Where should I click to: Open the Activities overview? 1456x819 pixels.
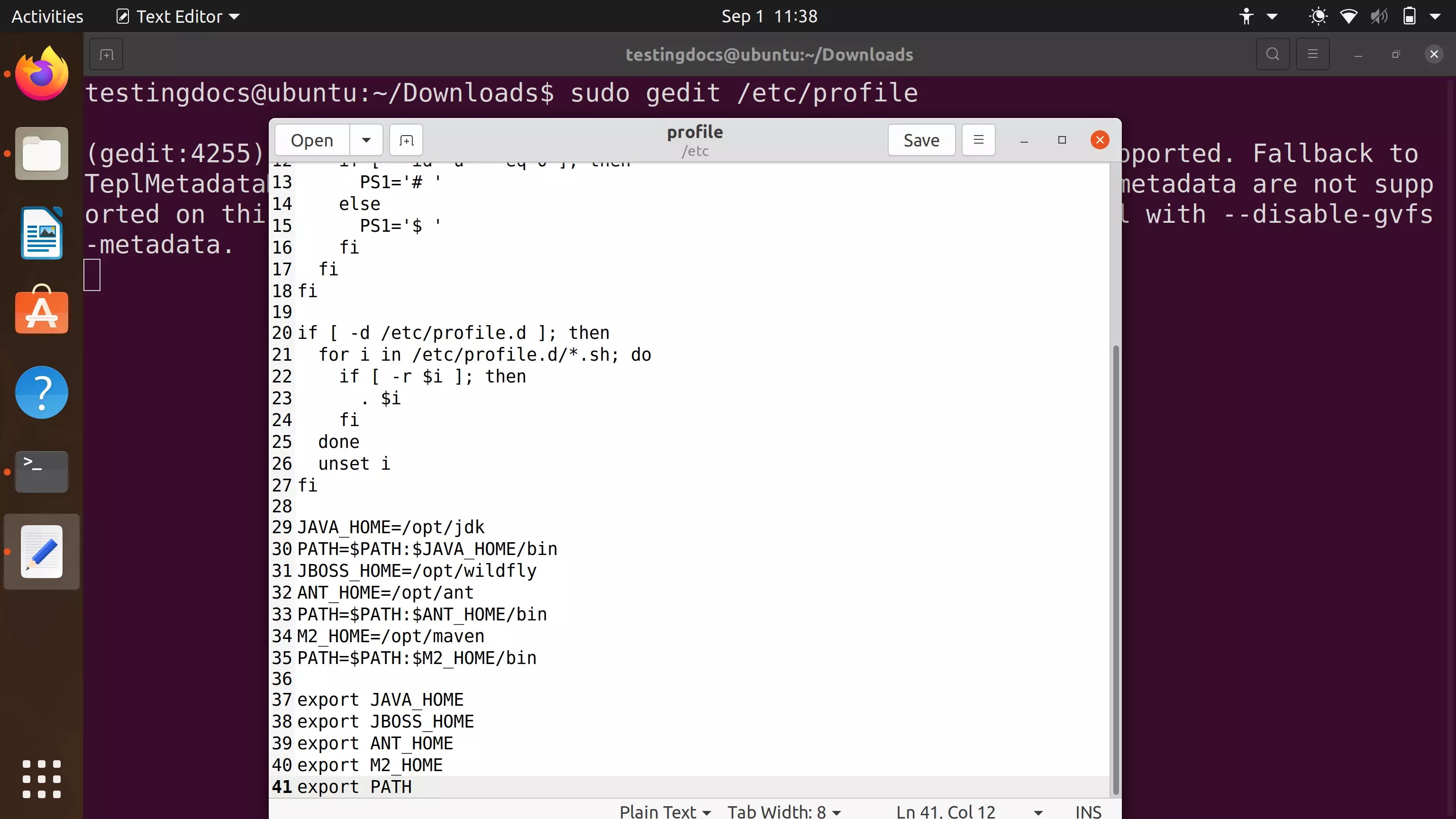tap(47, 16)
